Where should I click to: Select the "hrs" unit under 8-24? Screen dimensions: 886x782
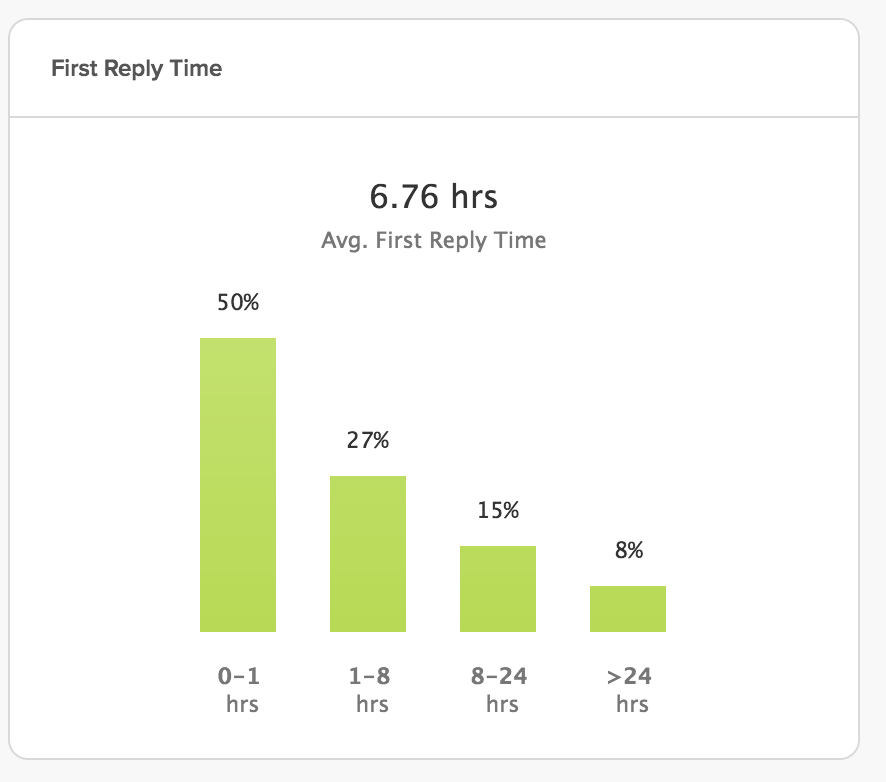tap(502, 705)
